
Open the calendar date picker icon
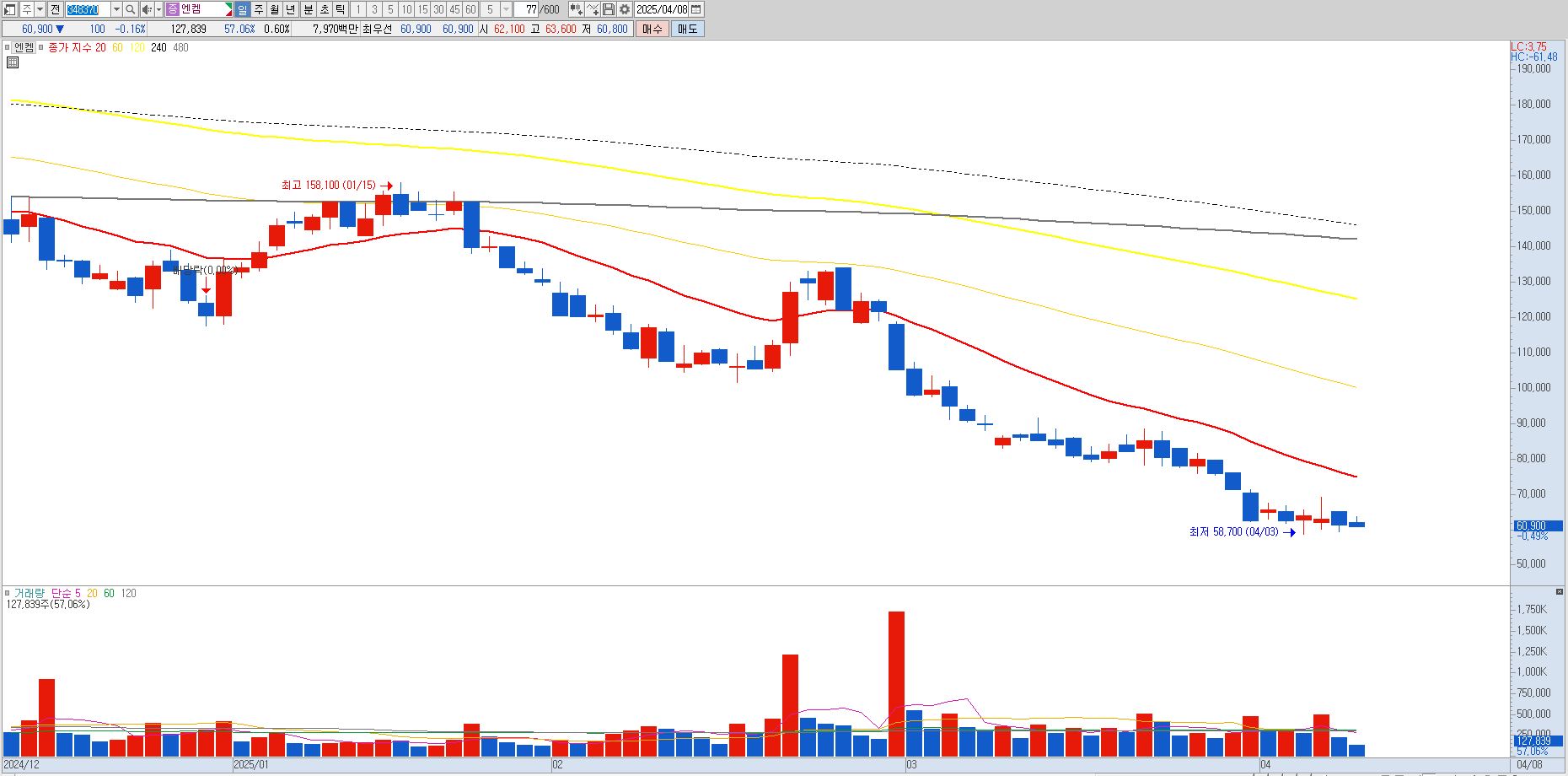(696, 9)
